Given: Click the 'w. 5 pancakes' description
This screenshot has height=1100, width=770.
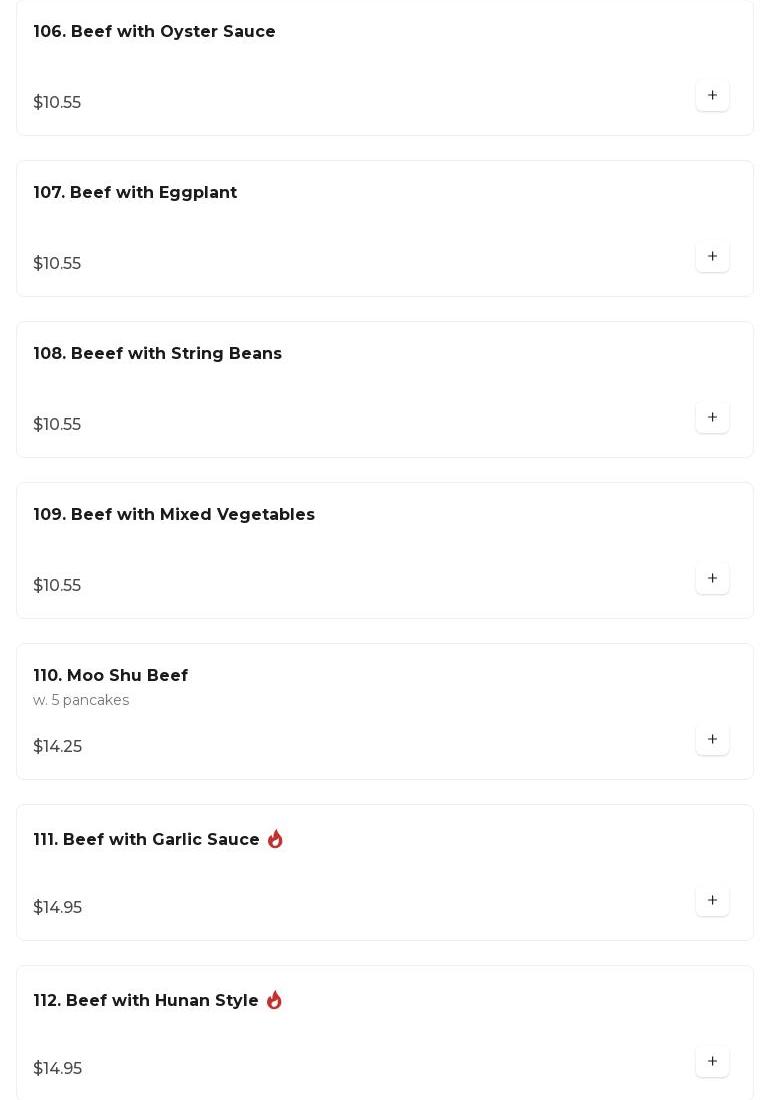Looking at the screenshot, I should (x=81, y=700).
